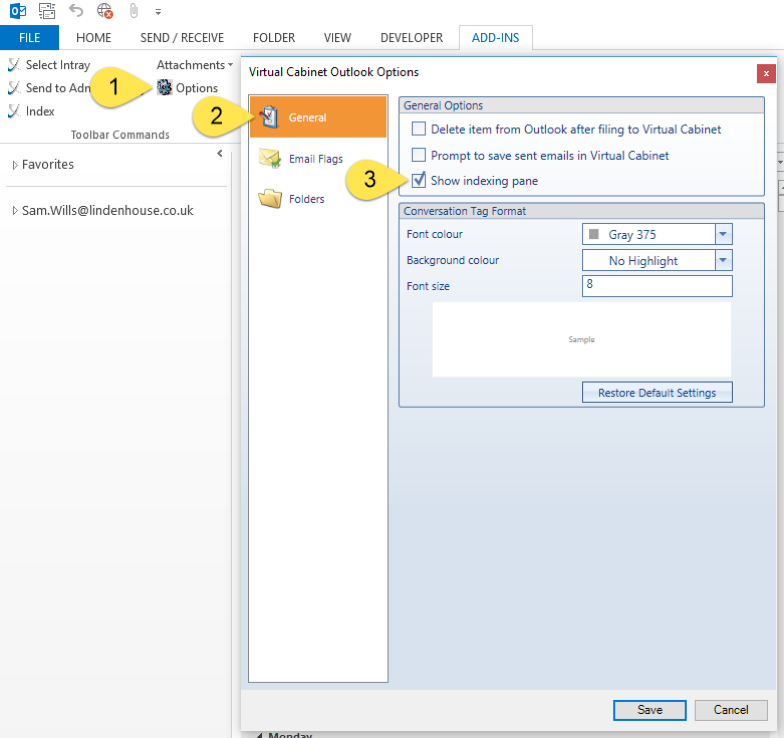Enable Prompt to save sent emails

tap(418, 155)
